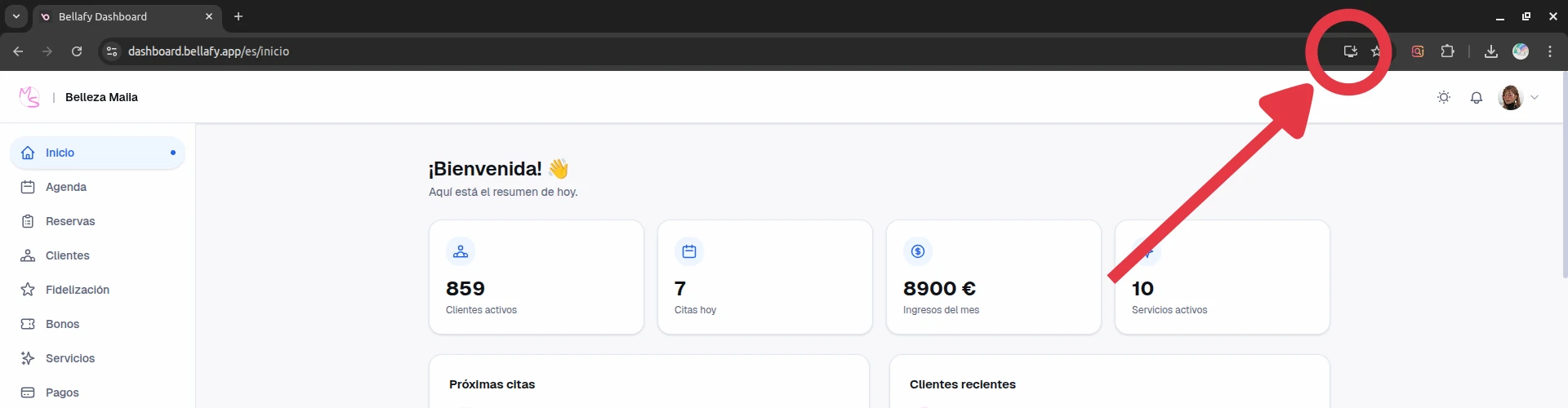Viewport: 1568px width, 408px height.
Task: Open the browser extensions puzzle icon
Action: coord(1447,51)
